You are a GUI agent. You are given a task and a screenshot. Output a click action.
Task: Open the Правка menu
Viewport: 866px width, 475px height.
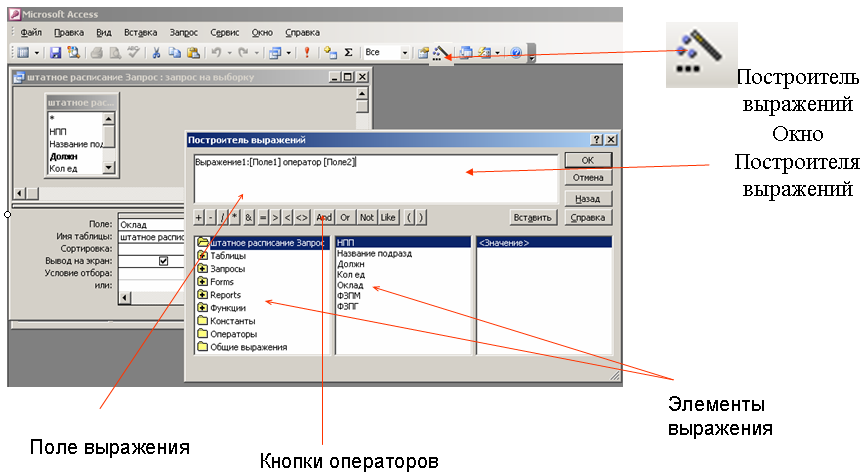[69, 33]
